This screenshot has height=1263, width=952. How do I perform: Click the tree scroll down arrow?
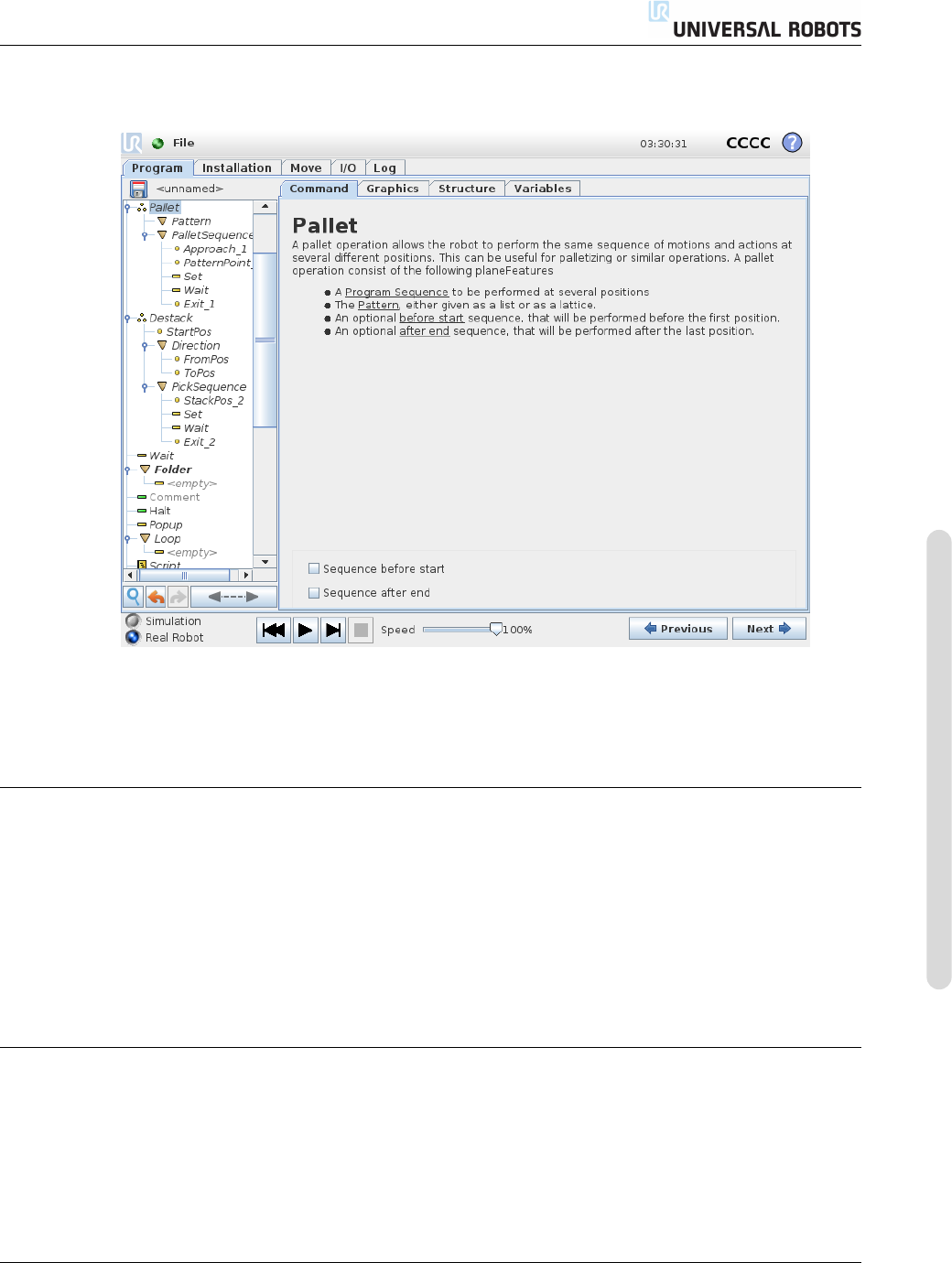click(x=265, y=561)
